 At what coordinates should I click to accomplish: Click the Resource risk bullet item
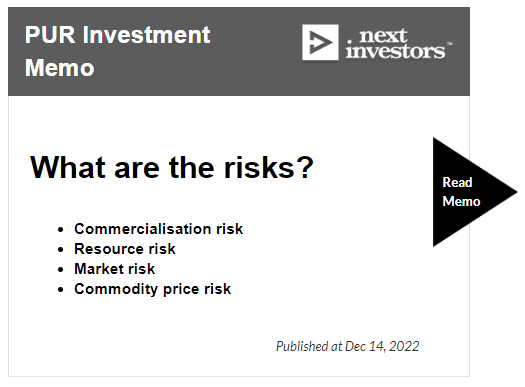pos(125,249)
